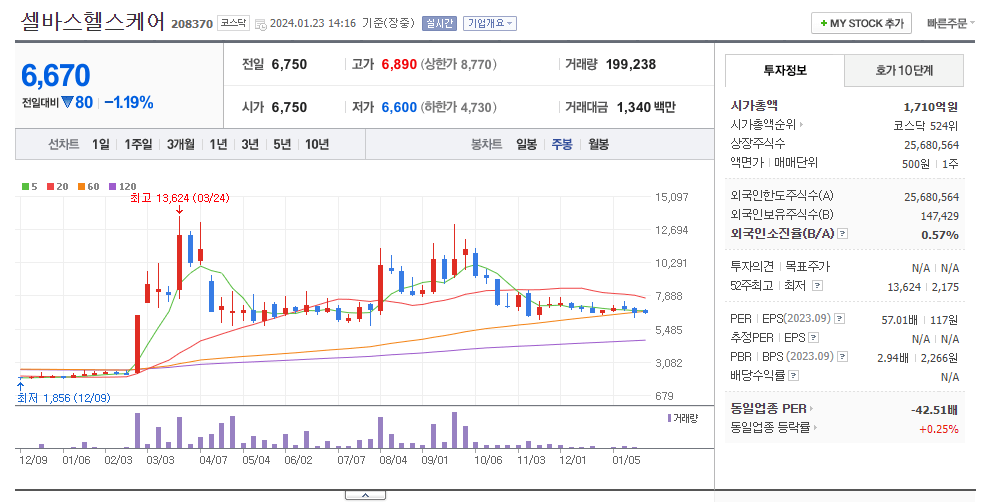The image size is (999, 502).
Task: Click the calendar clock icon beside the date
Action: click(261, 24)
